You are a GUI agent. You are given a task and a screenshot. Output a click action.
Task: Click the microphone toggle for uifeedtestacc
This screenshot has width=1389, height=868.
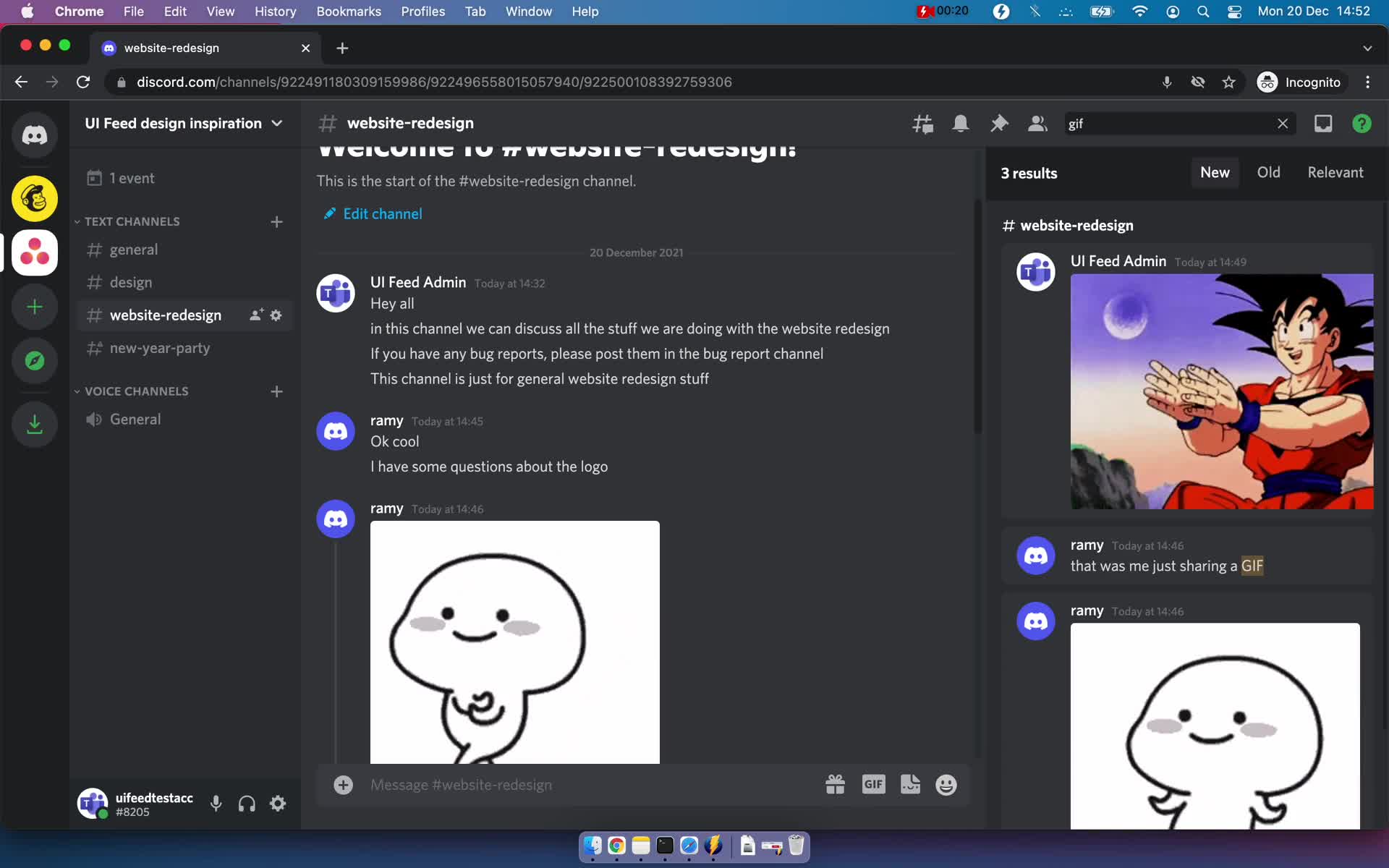[x=215, y=805]
